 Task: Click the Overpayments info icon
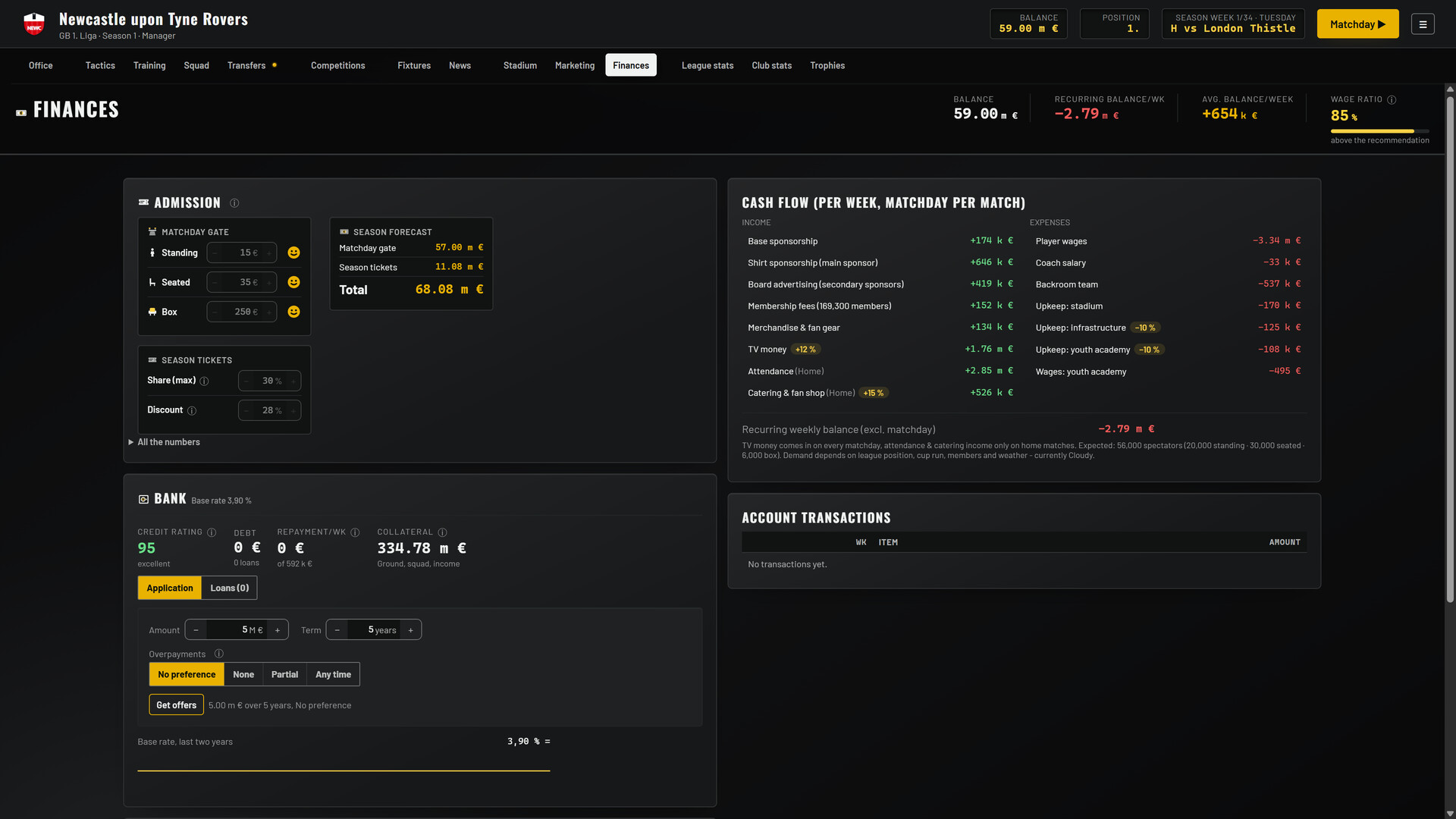pos(219,654)
